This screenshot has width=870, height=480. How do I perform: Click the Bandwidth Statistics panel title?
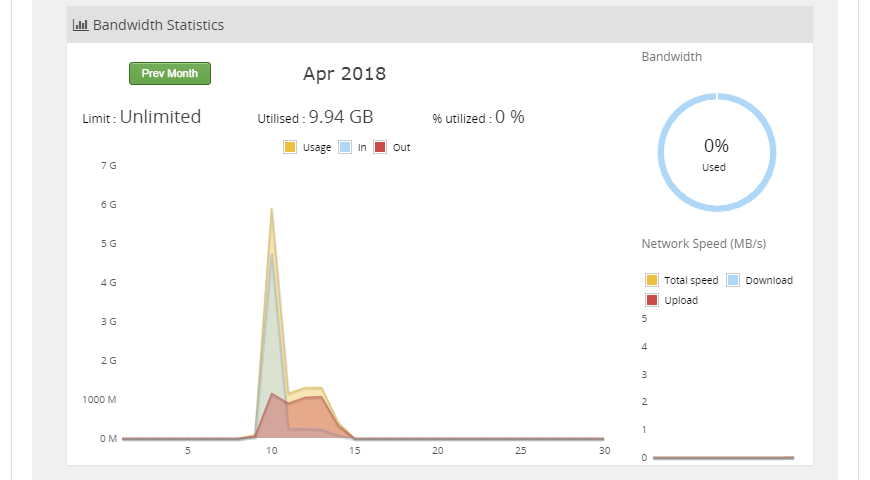point(158,25)
